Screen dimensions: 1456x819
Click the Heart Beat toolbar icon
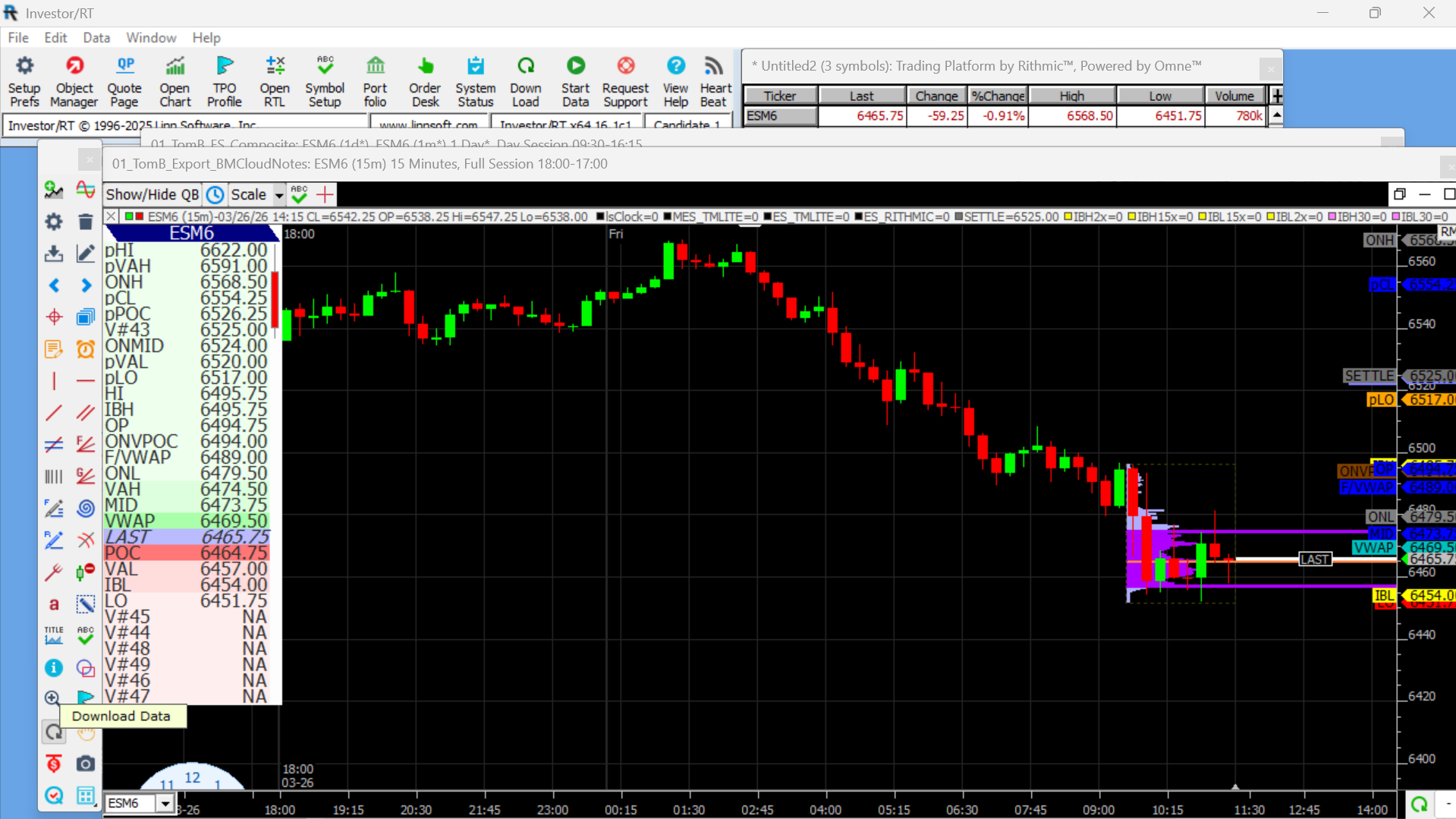(715, 80)
